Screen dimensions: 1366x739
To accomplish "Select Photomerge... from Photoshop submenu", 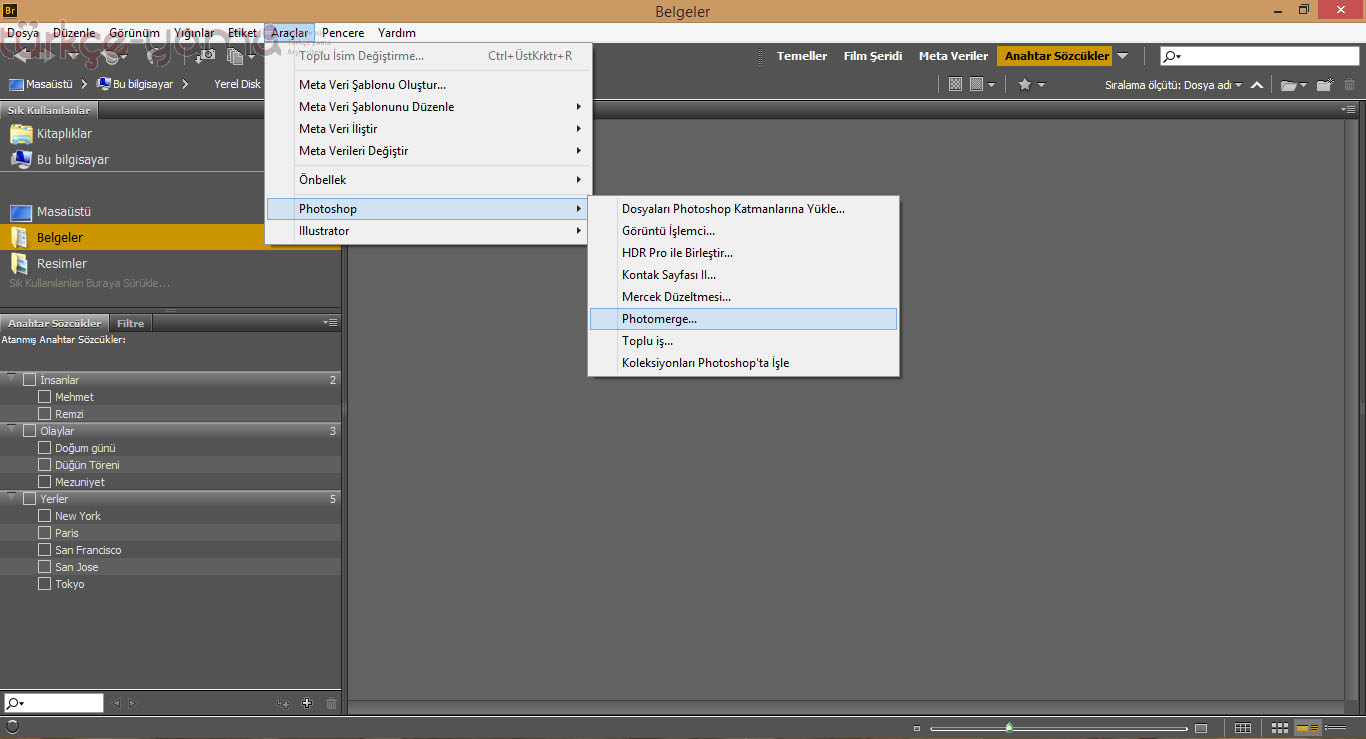I will tap(743, 319).
